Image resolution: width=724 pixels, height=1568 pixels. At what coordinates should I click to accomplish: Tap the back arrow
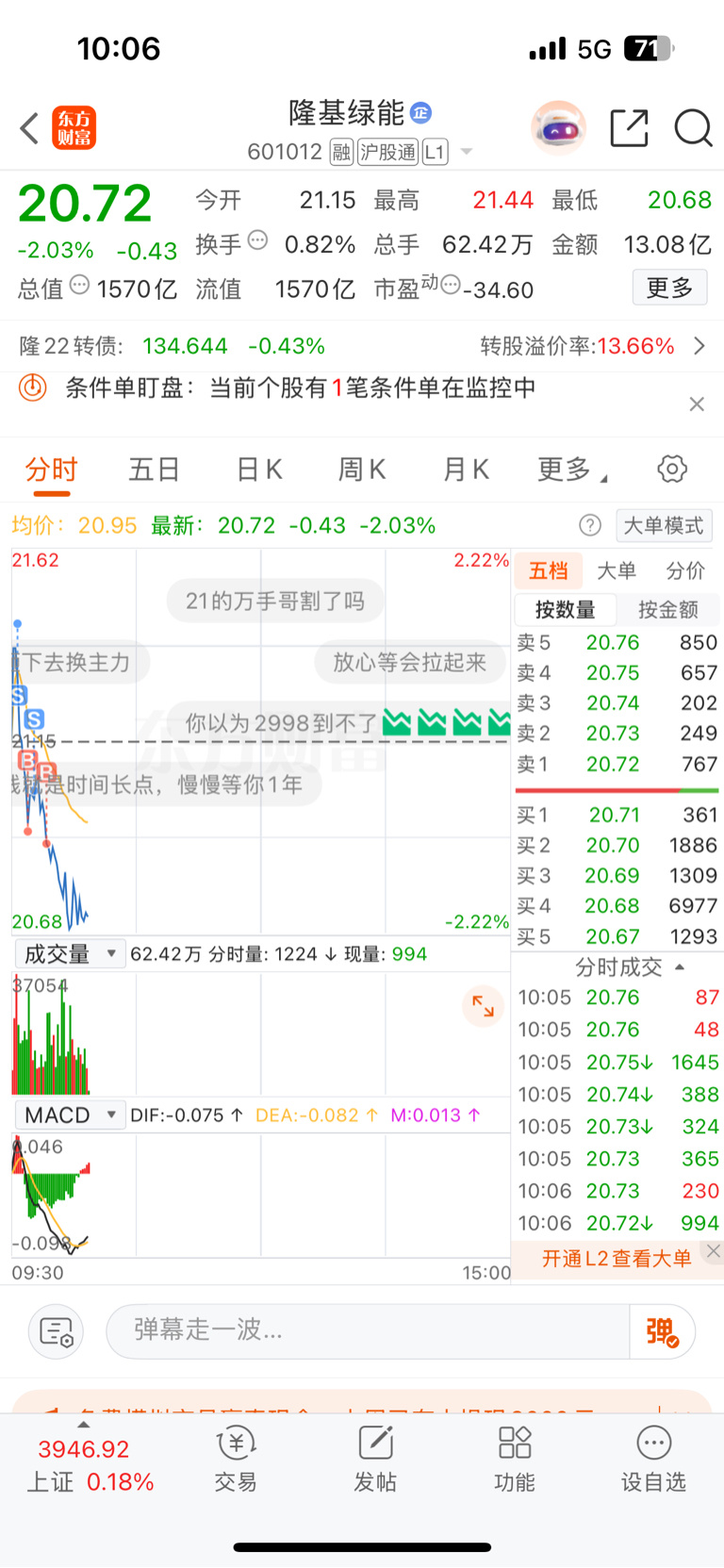[x=29, y=128]
